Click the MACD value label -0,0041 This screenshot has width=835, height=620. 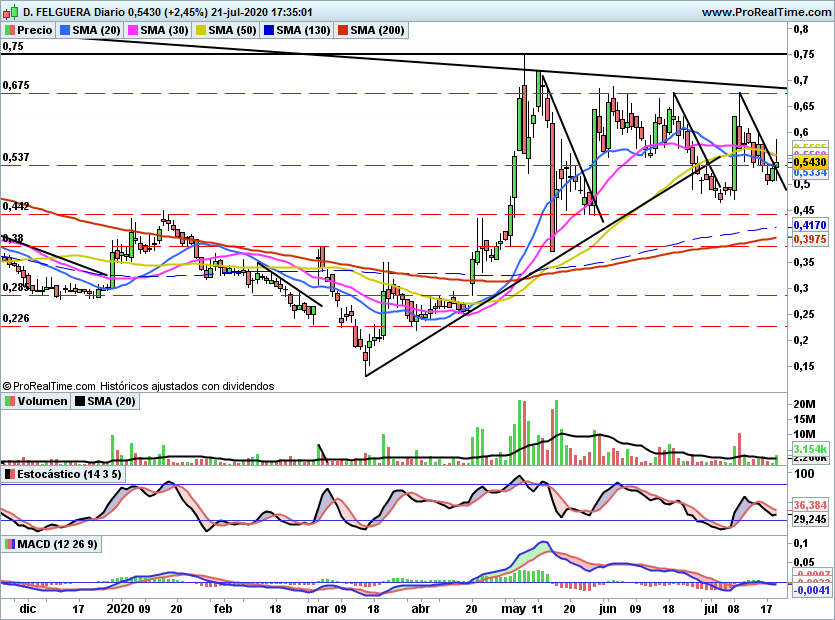[x=810, y=590]
